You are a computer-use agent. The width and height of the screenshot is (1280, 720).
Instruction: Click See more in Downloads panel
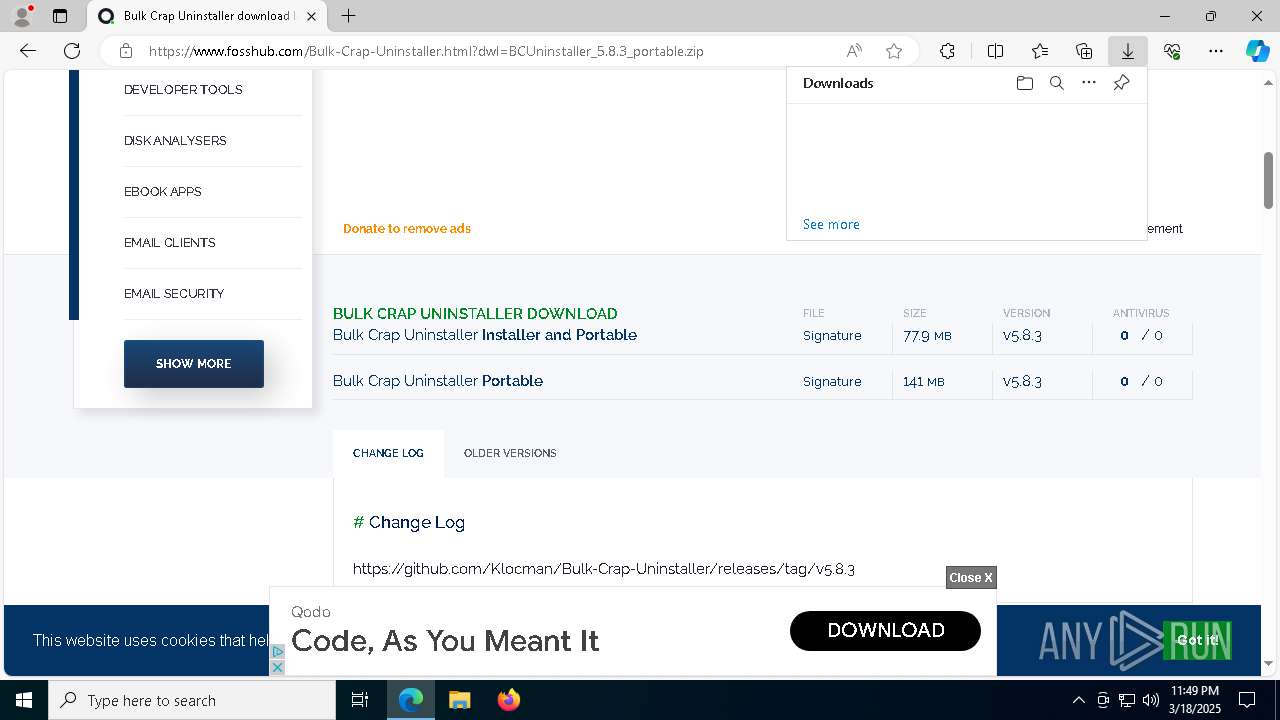pyautogui.click(x=831, y=224)
